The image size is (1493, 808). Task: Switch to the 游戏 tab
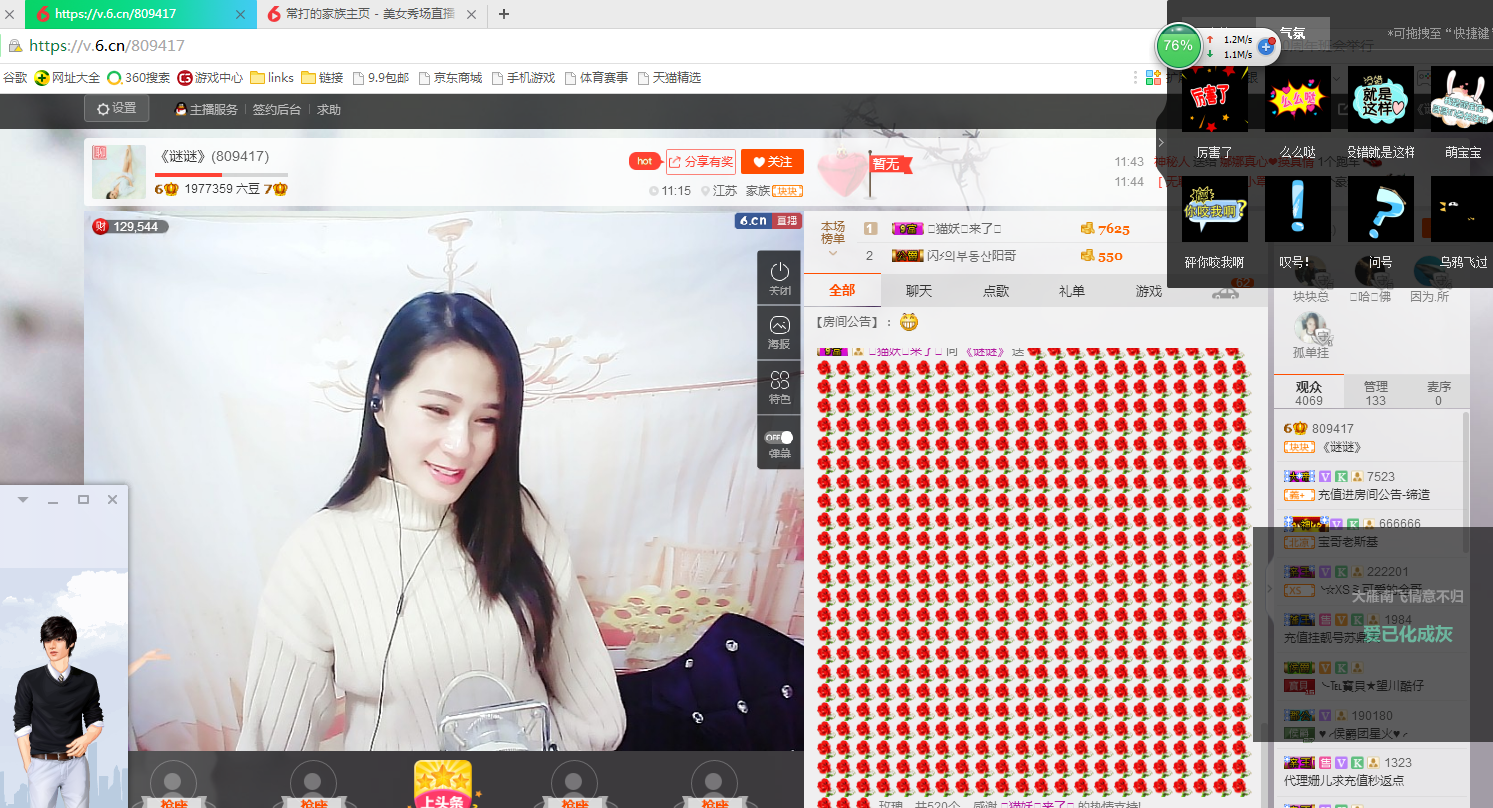point(1149,290)
